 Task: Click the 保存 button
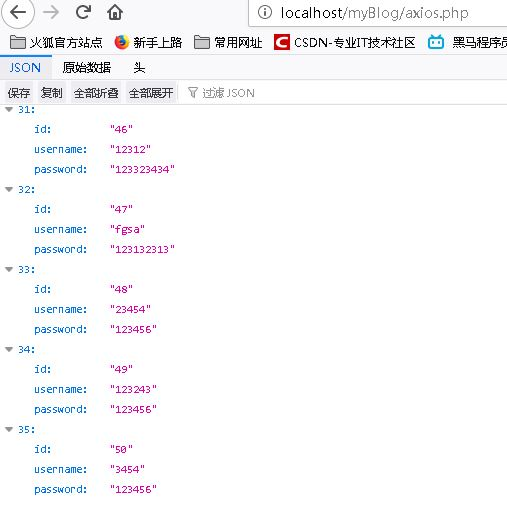pos(19,93)
